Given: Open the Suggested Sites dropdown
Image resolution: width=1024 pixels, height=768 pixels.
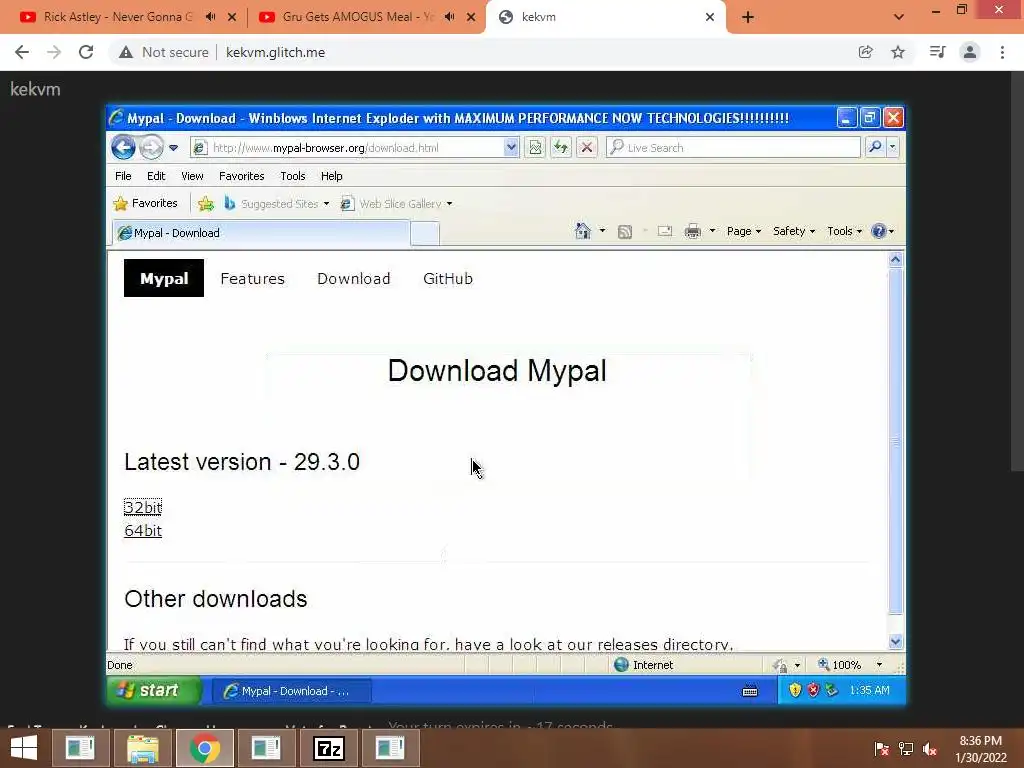Looking at the screenshot, I should pyautogui.click(x=276, y=204).
